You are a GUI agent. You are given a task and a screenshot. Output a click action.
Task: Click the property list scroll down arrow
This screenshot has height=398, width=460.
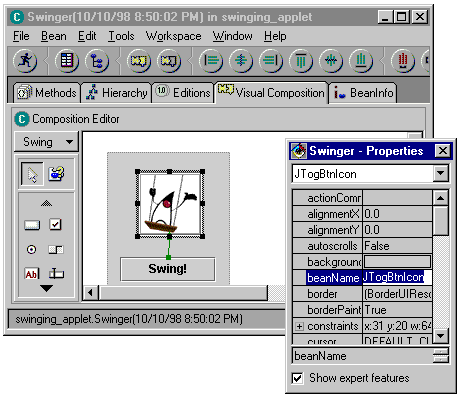point(440,335)
